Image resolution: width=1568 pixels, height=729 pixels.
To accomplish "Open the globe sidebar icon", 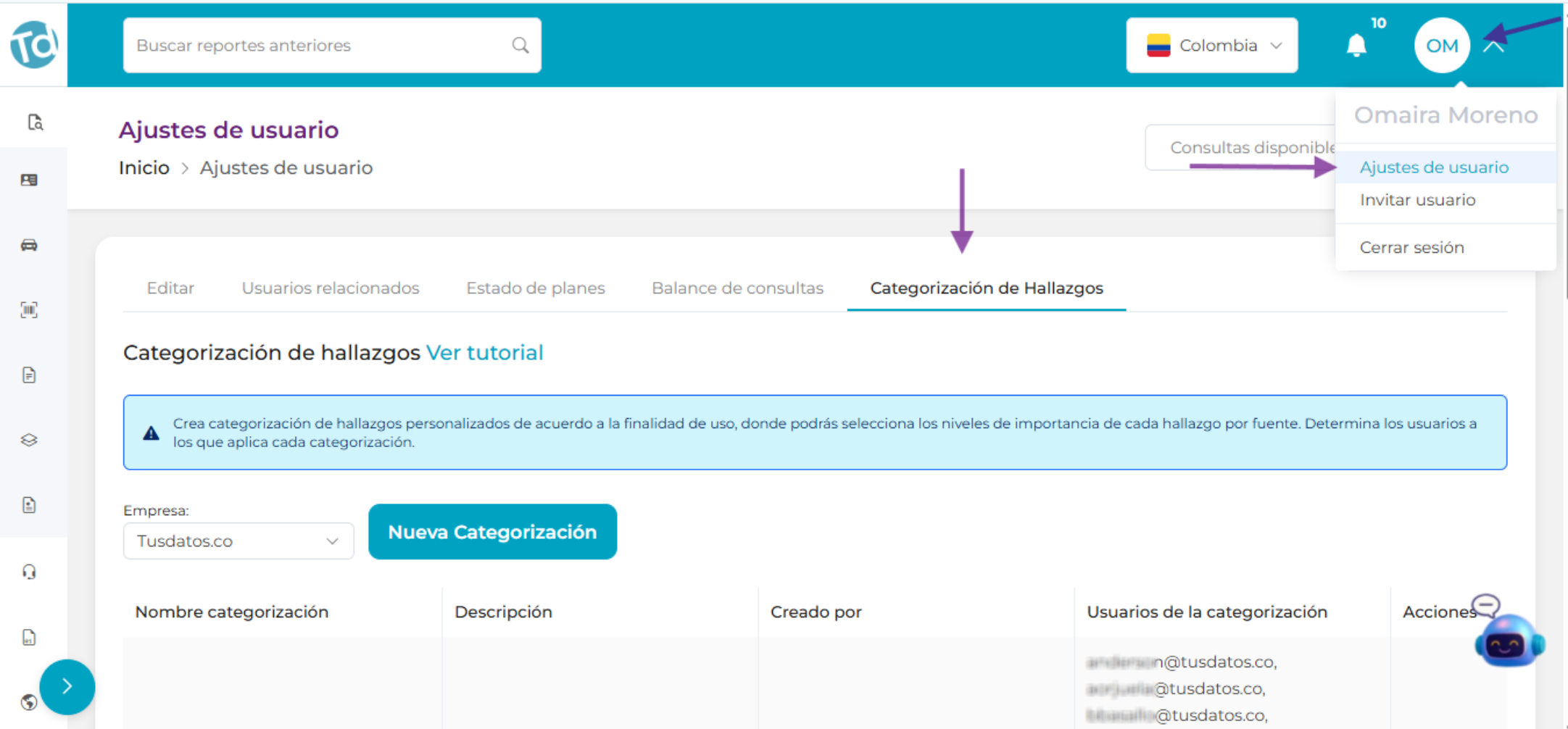I will click(29, 701).
